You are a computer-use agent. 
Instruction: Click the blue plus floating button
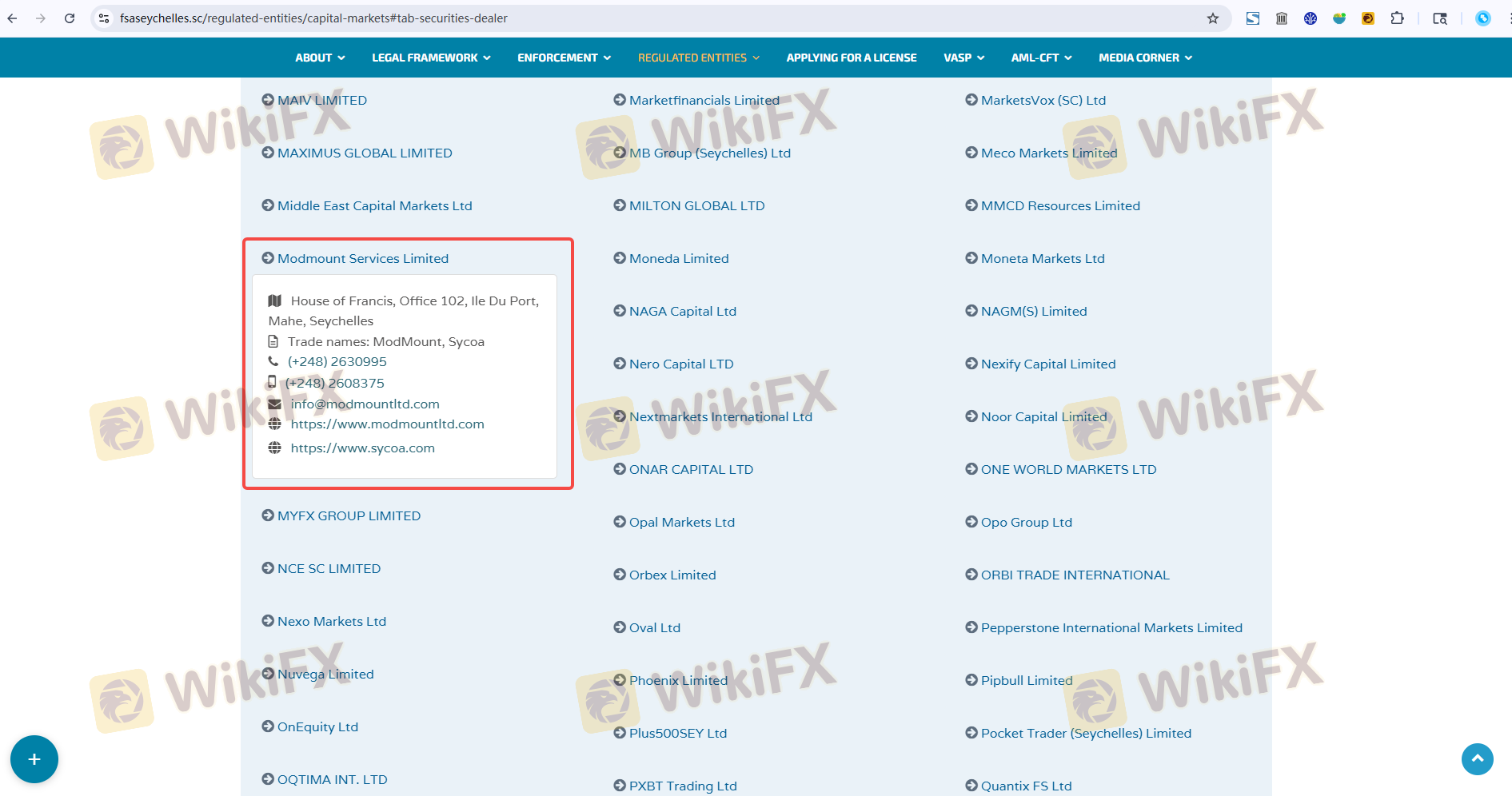pos(34,759)
